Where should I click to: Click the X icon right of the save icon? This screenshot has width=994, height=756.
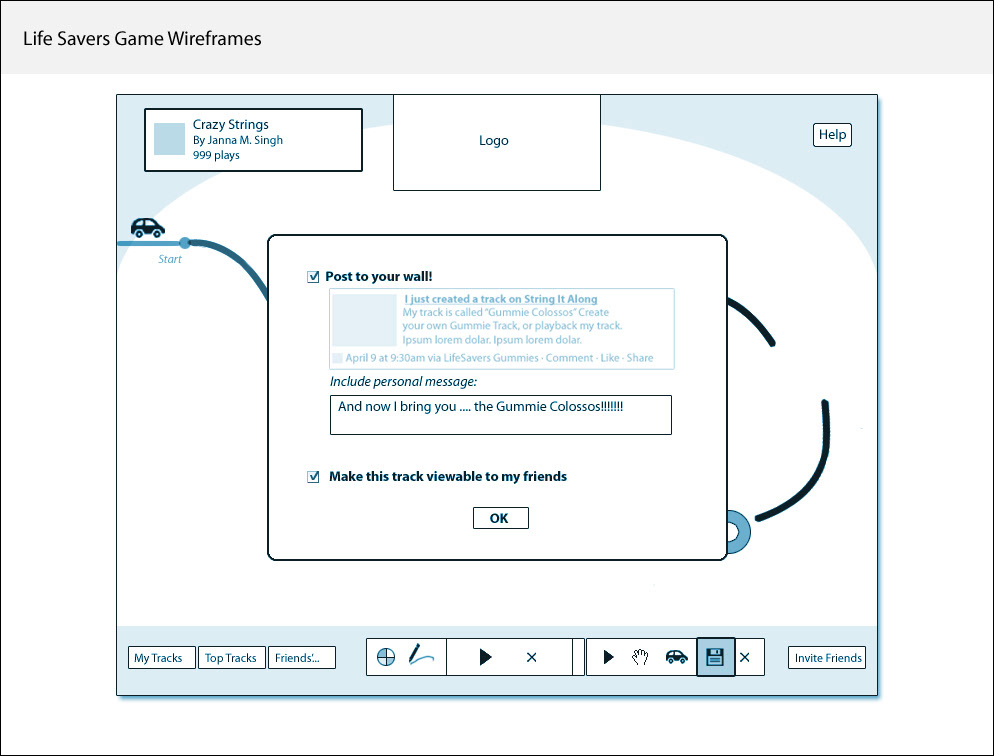click(x=745, y=657)
